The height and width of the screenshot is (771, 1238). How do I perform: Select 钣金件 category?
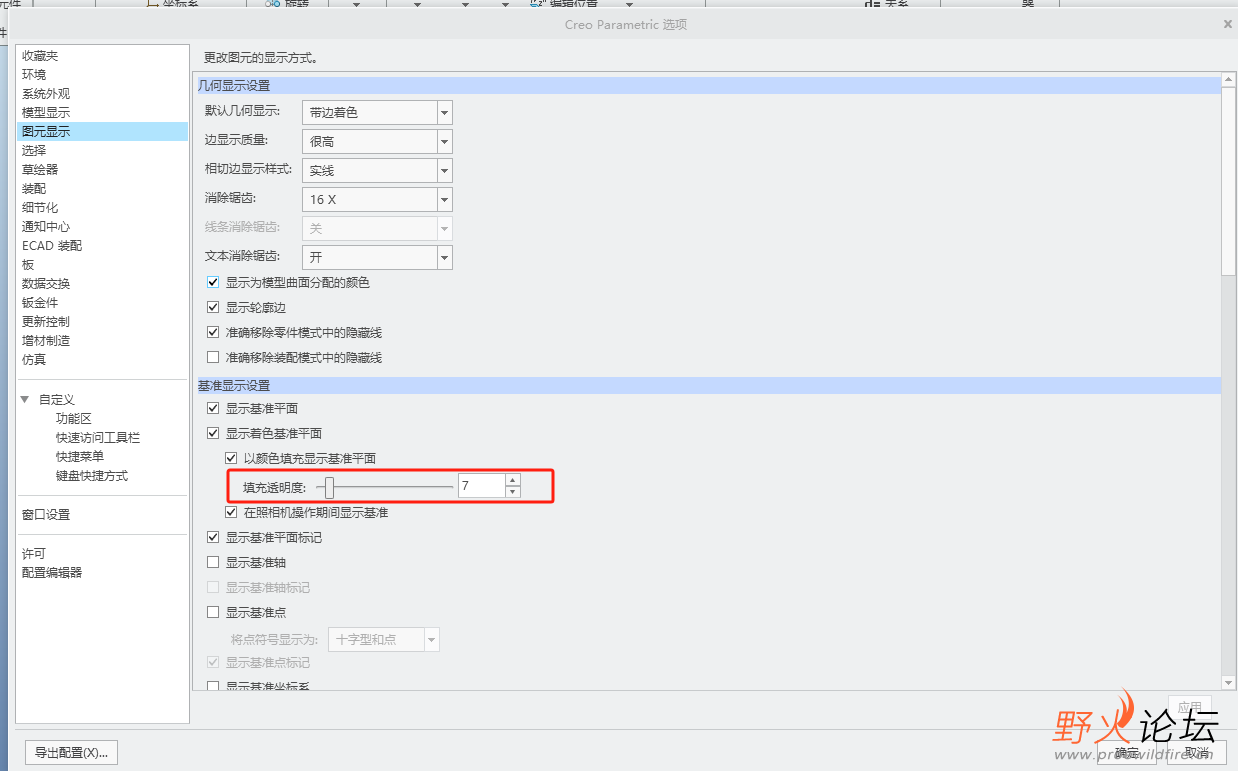pyautogui.click(x=40, y=303)
